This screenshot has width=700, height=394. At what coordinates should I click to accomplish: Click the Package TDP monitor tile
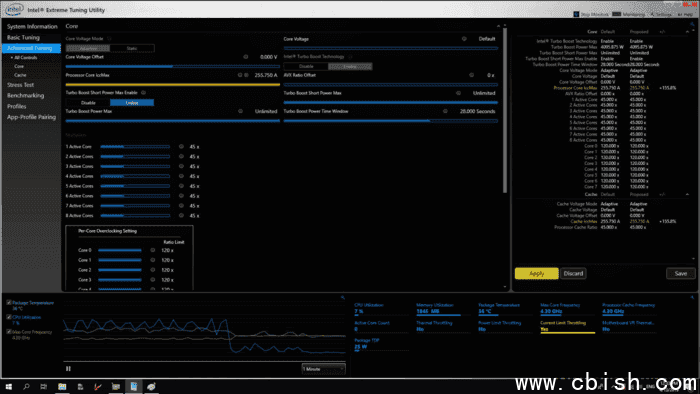[381, 344]
